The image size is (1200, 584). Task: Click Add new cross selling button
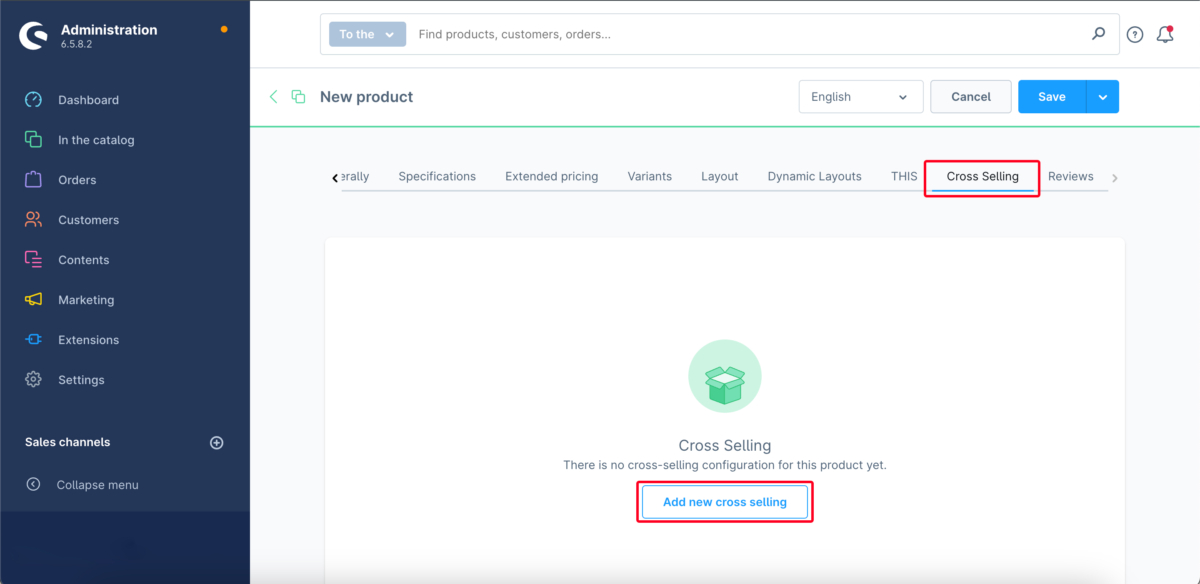pos(725,502)
